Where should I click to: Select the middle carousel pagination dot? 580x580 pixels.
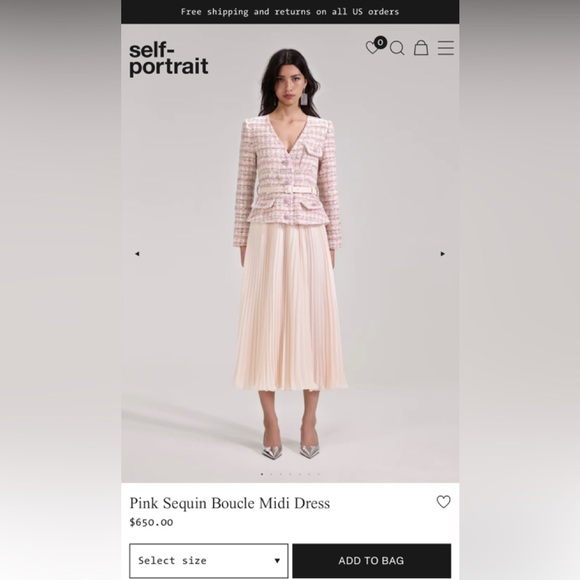(x=290, y=474)
